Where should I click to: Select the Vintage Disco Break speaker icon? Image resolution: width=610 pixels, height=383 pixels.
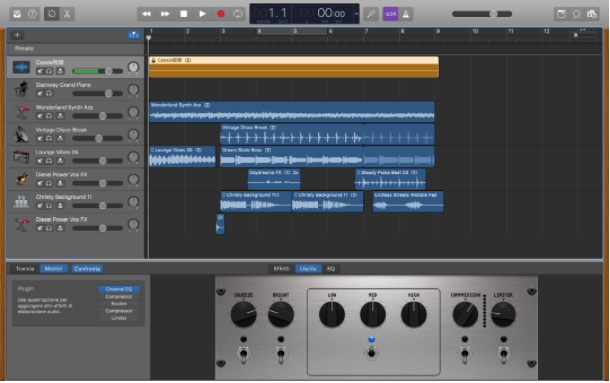point(21,134)
